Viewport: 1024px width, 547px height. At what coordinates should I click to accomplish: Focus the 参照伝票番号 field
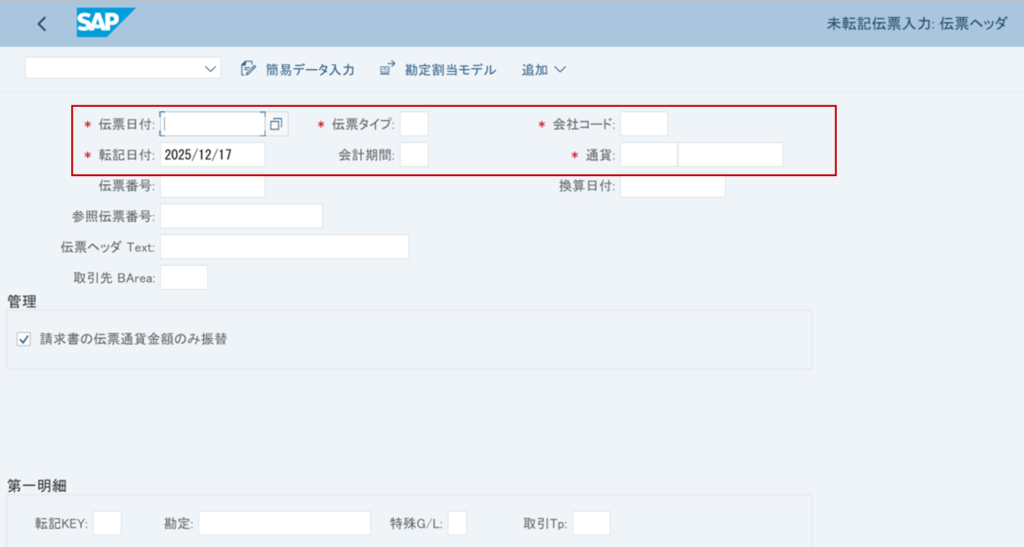pyautogui.click(x=241, y=217)
